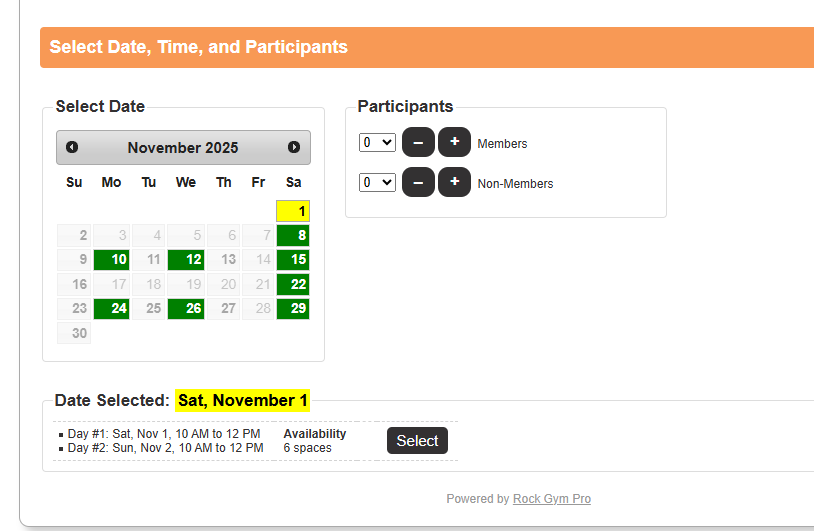Decrease Non-Members count with minus button
The image size is (814, 531).
[x=418, y=183]
